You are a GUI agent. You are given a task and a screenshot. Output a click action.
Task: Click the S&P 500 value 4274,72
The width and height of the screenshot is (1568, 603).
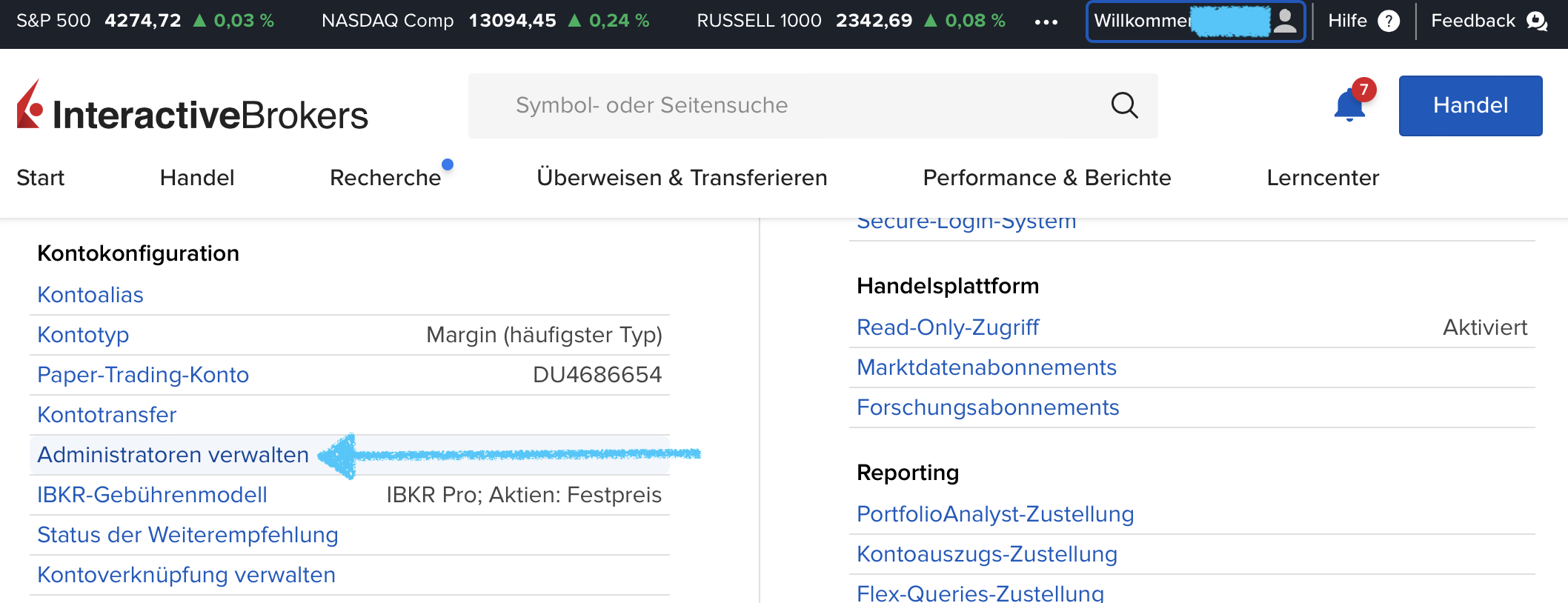pyautogui.click(x=143, y=21)
